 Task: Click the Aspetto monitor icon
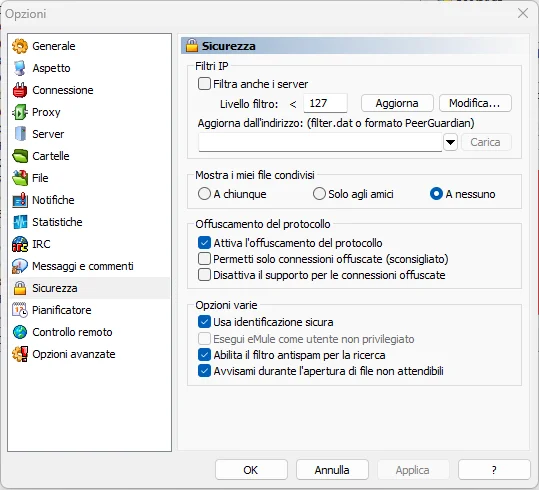pyautogui.click(x=20, y=68)
